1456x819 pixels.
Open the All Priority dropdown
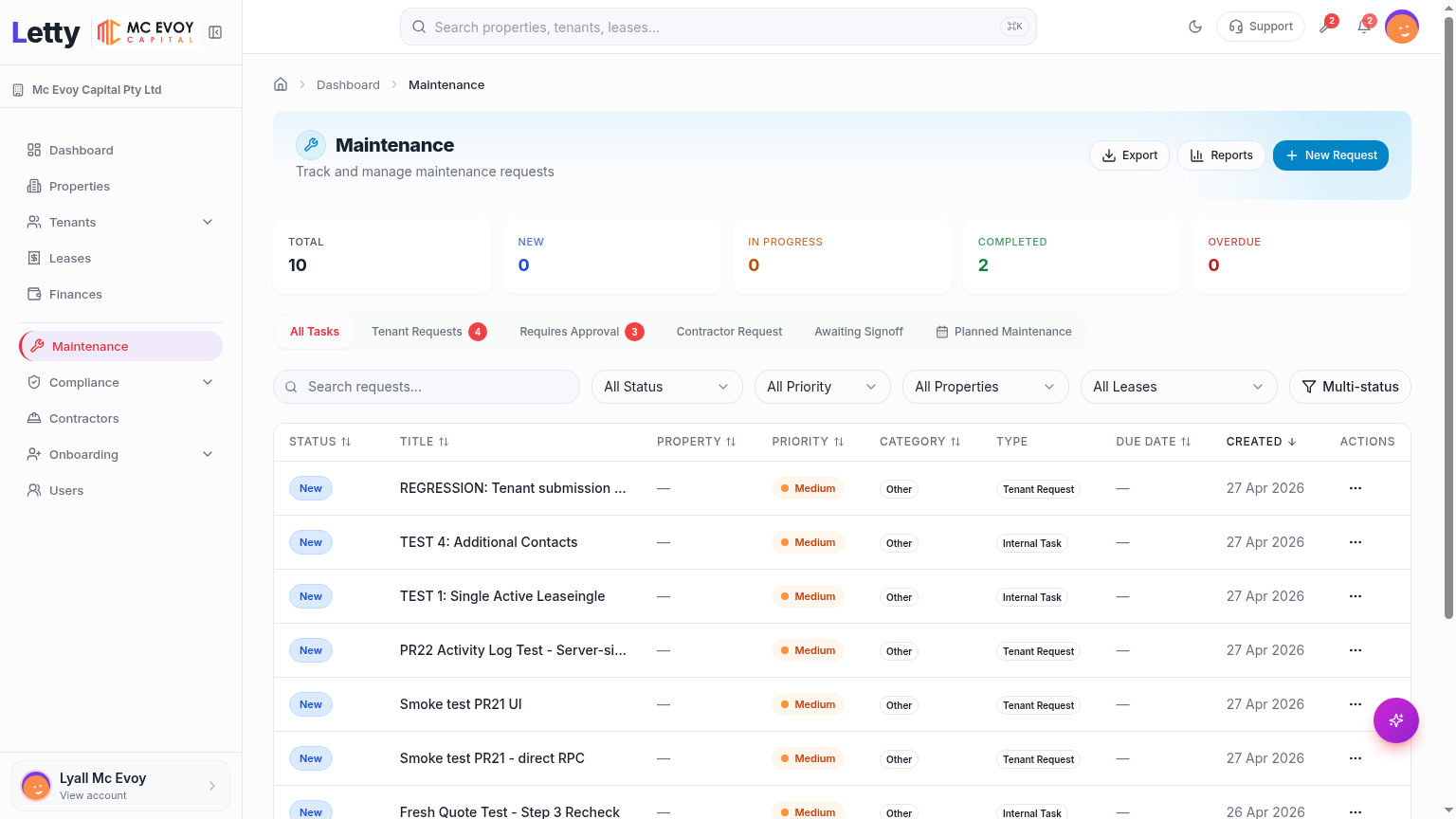[x=822, y=387]
